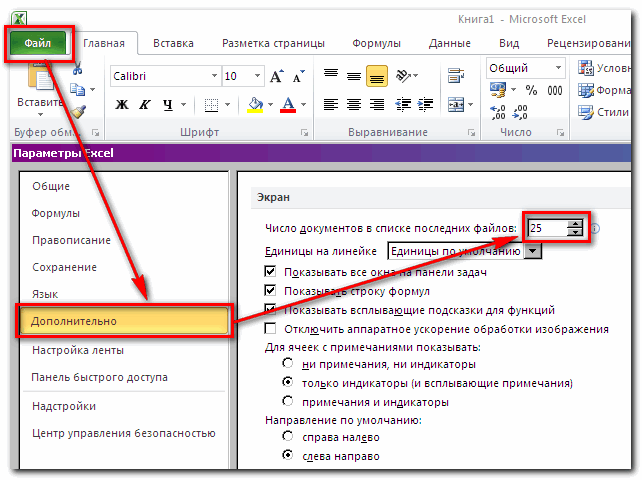Open the font size dropdown
The height and width of the screenshot is (480, 642).
pyautogui.click(x=257, y=76)
